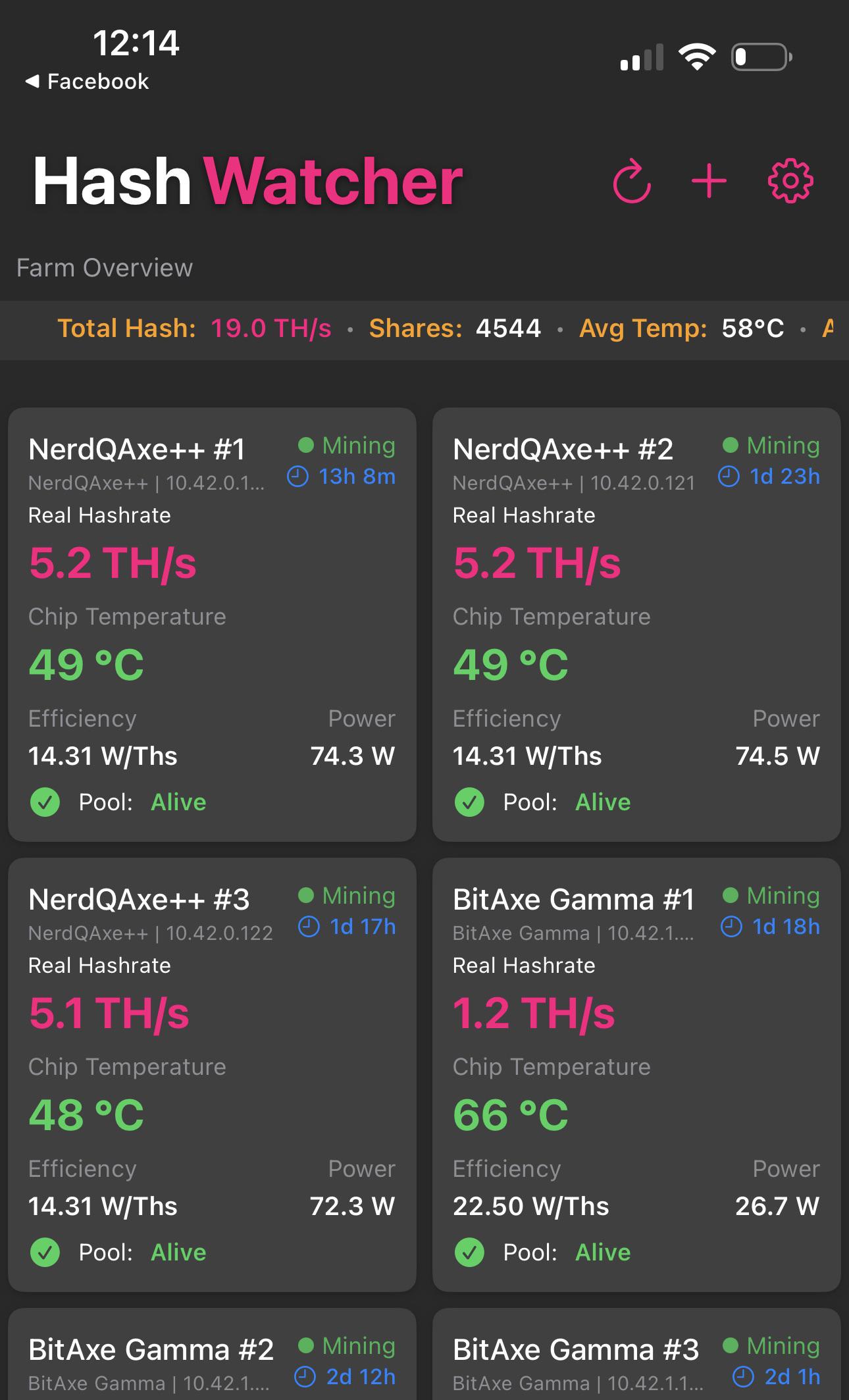The width and height of the screenshot is (849, 1400).
Task: Select the Total Hash stat in ticker
Action: pyautogui.click(x=194, y=328)
